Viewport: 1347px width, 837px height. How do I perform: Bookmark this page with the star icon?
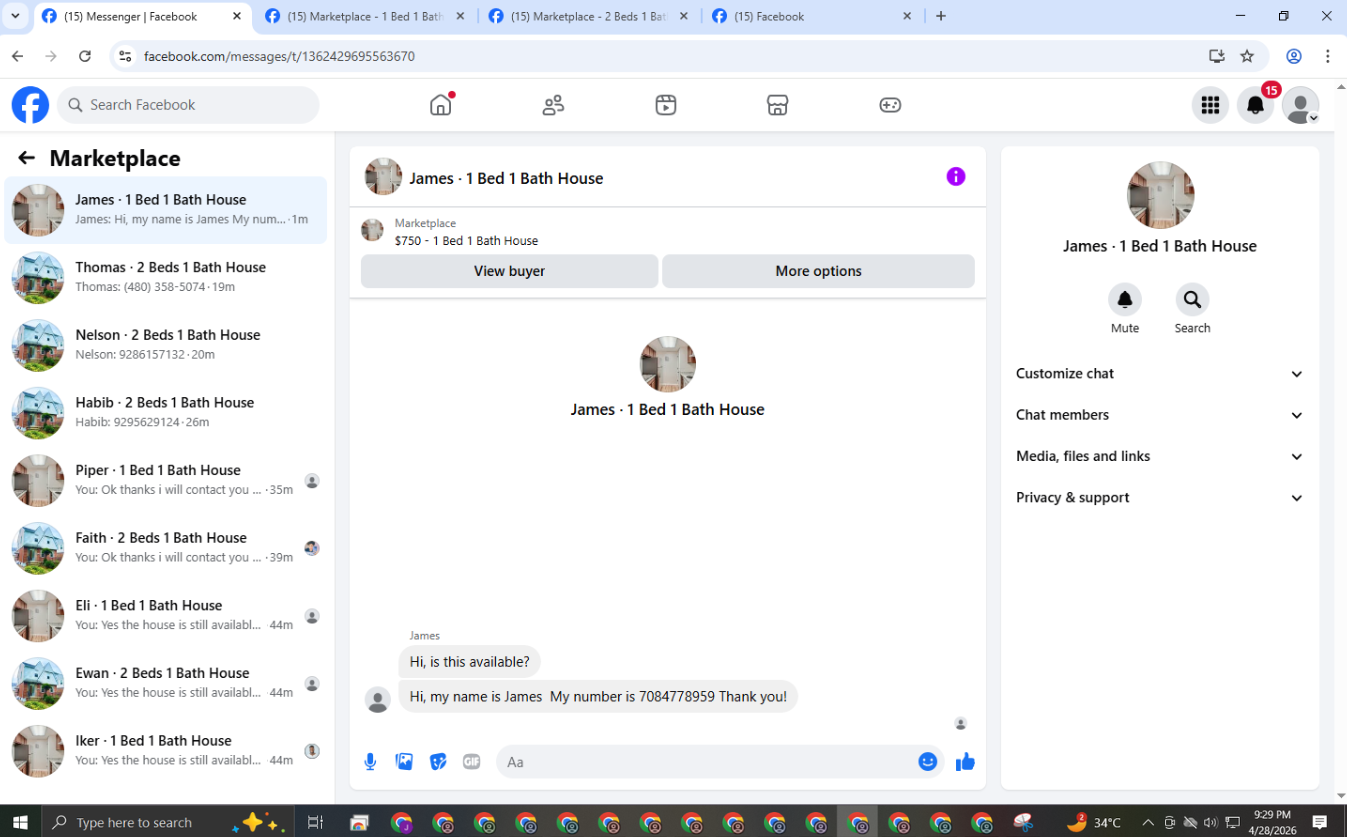click(x=1247, y=56)
